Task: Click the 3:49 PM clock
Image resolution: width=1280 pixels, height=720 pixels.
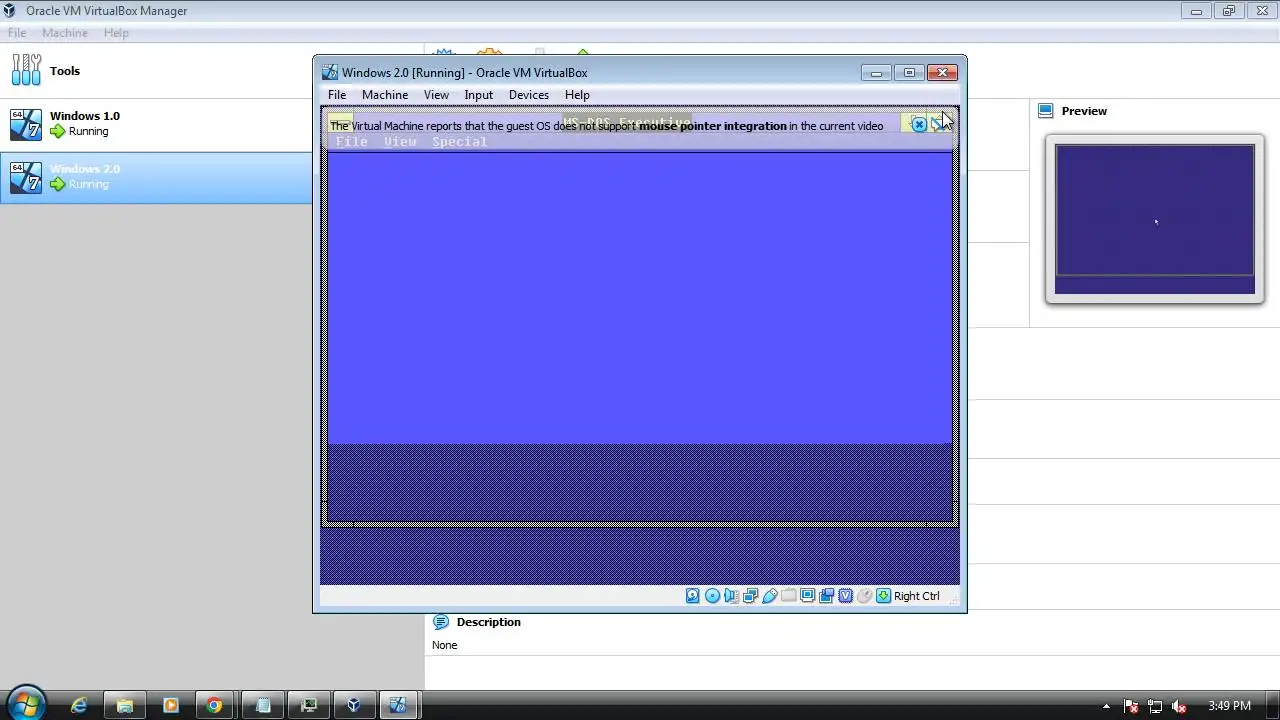Action: click(1229, 706)
